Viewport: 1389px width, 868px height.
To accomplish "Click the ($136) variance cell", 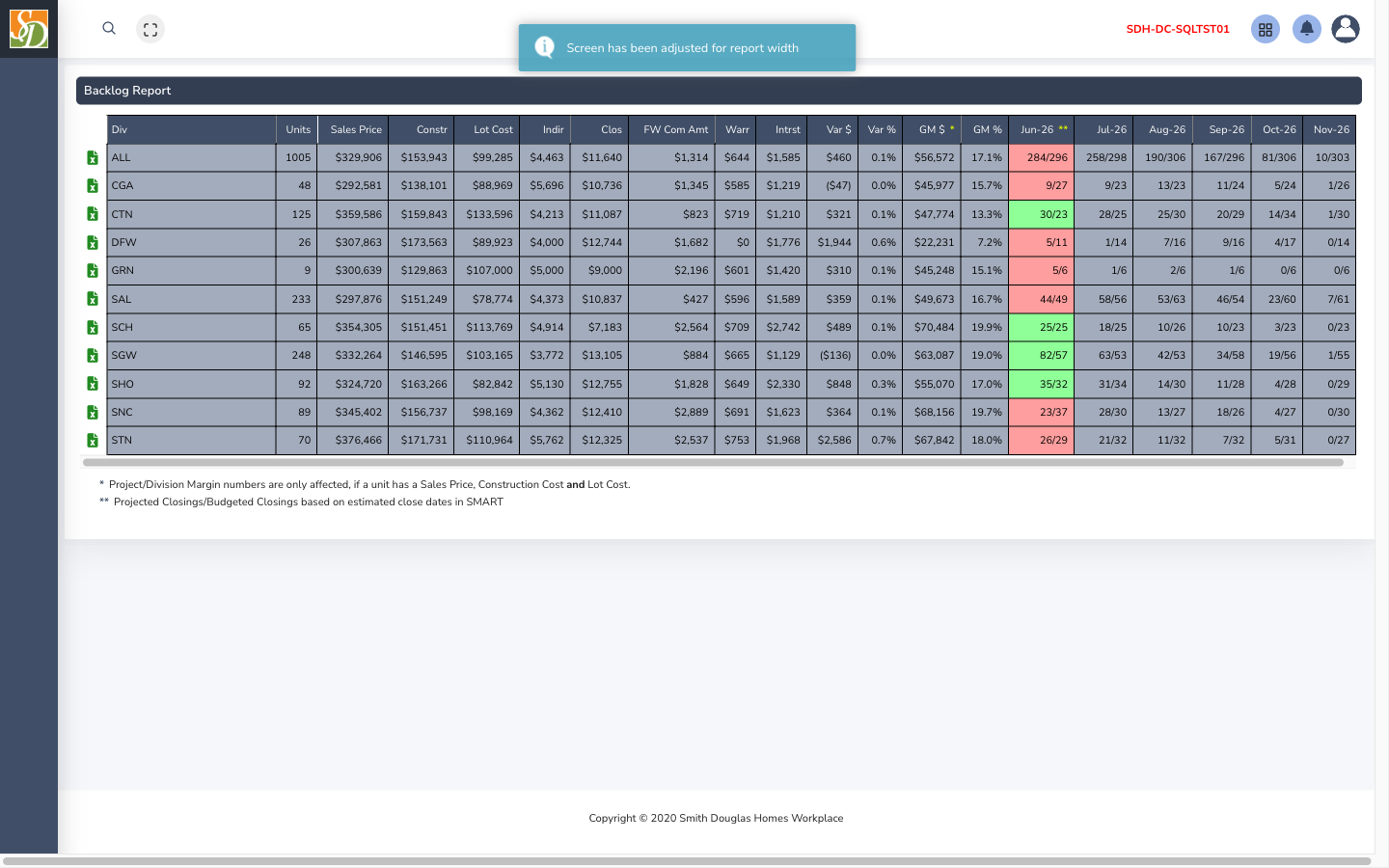I will click(x=832, y=355).
